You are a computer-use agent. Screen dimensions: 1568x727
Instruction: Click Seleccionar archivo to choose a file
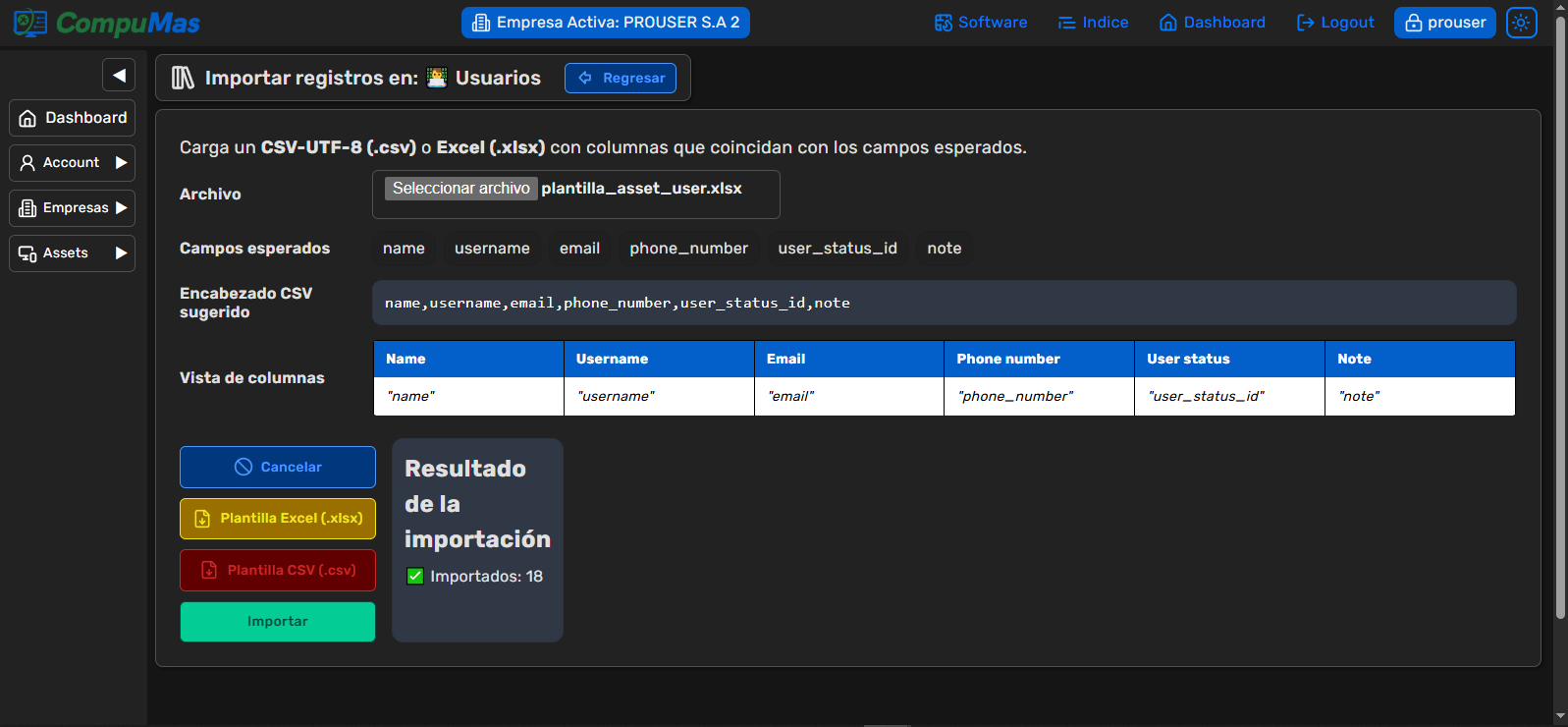pos(460,189)
